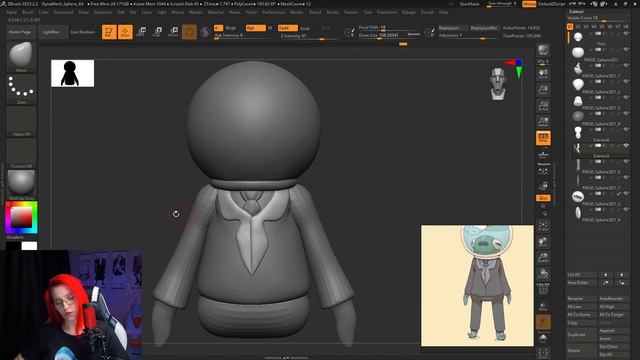The width and height of the screenshot is (640, 360).
Task: Click the Home Page button
Action: pos(20,32)
